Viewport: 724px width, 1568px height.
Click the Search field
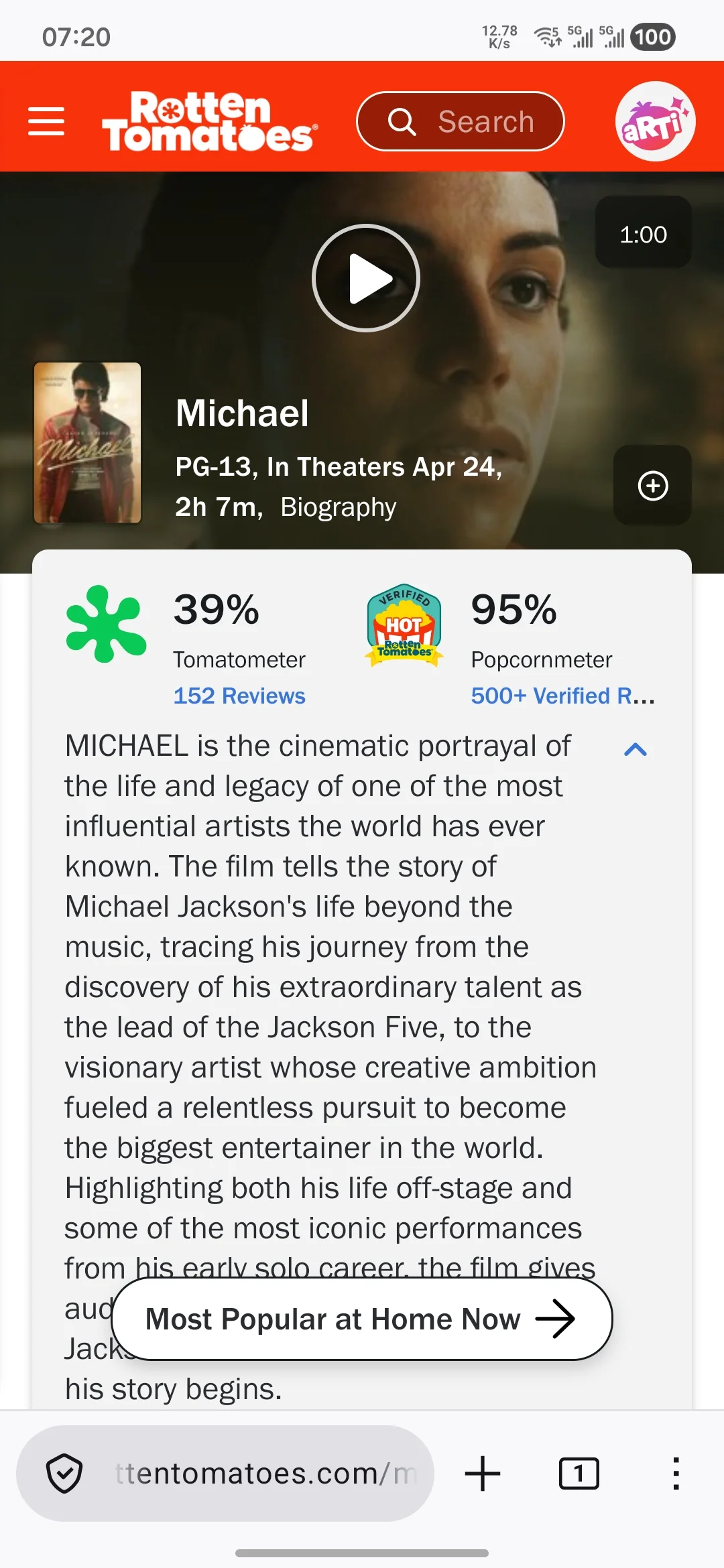pyautogui.click(x=461, y=121)
